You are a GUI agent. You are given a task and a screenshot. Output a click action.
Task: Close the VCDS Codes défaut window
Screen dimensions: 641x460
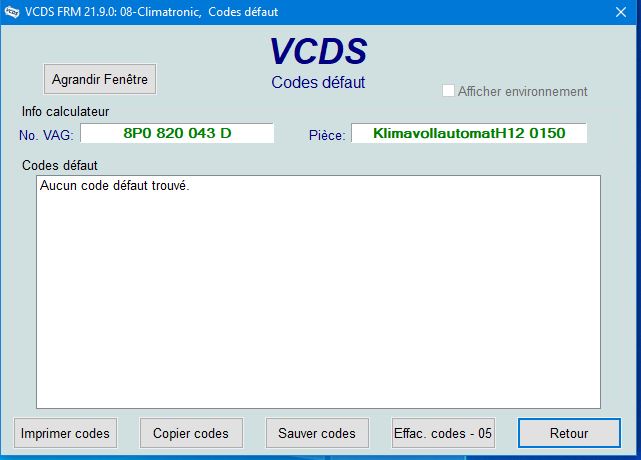[x=621, y=12]
